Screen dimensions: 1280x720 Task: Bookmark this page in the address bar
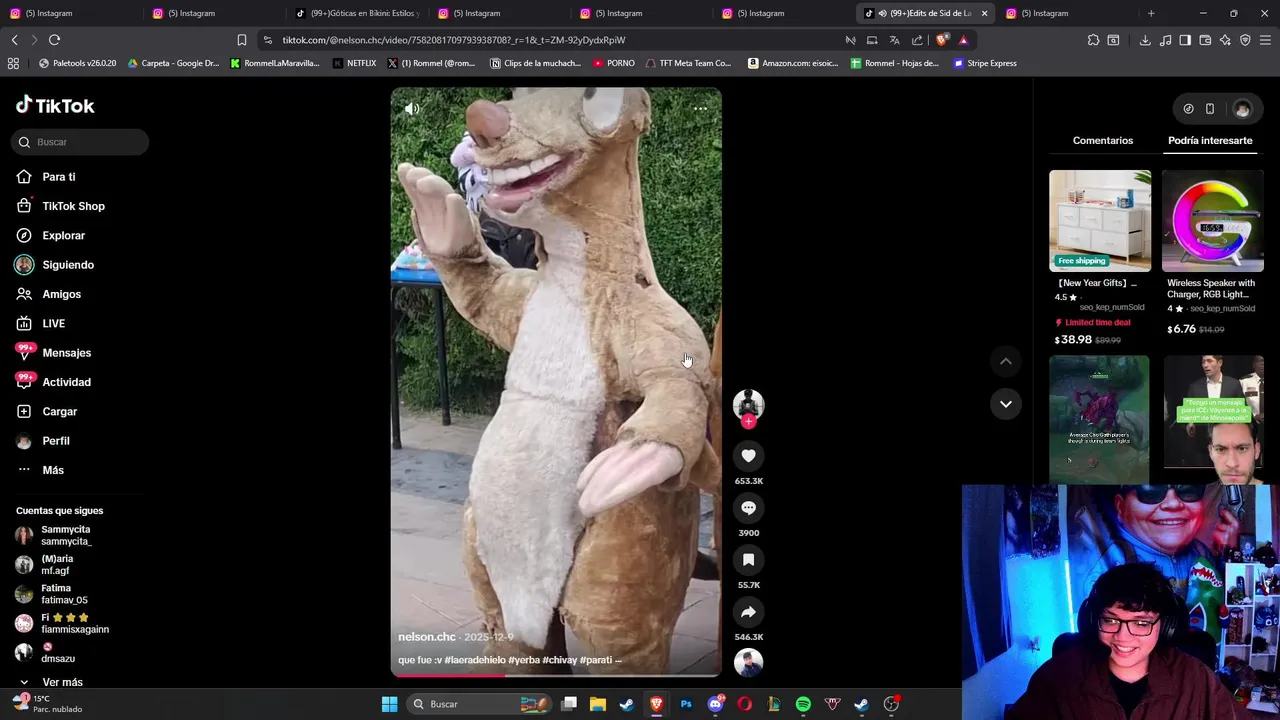tap(241, 40)
